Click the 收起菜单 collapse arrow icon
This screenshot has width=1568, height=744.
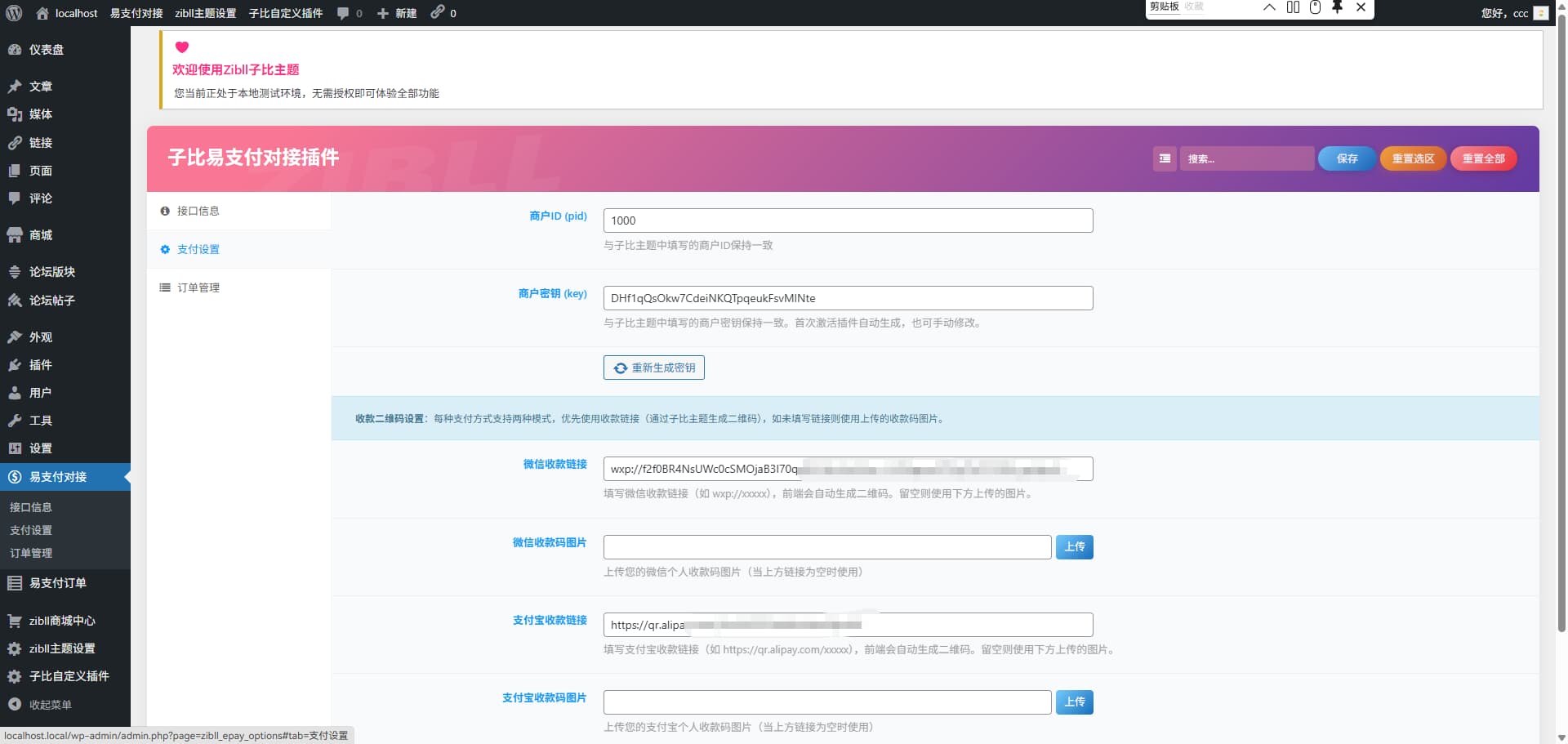pos(15,704)
